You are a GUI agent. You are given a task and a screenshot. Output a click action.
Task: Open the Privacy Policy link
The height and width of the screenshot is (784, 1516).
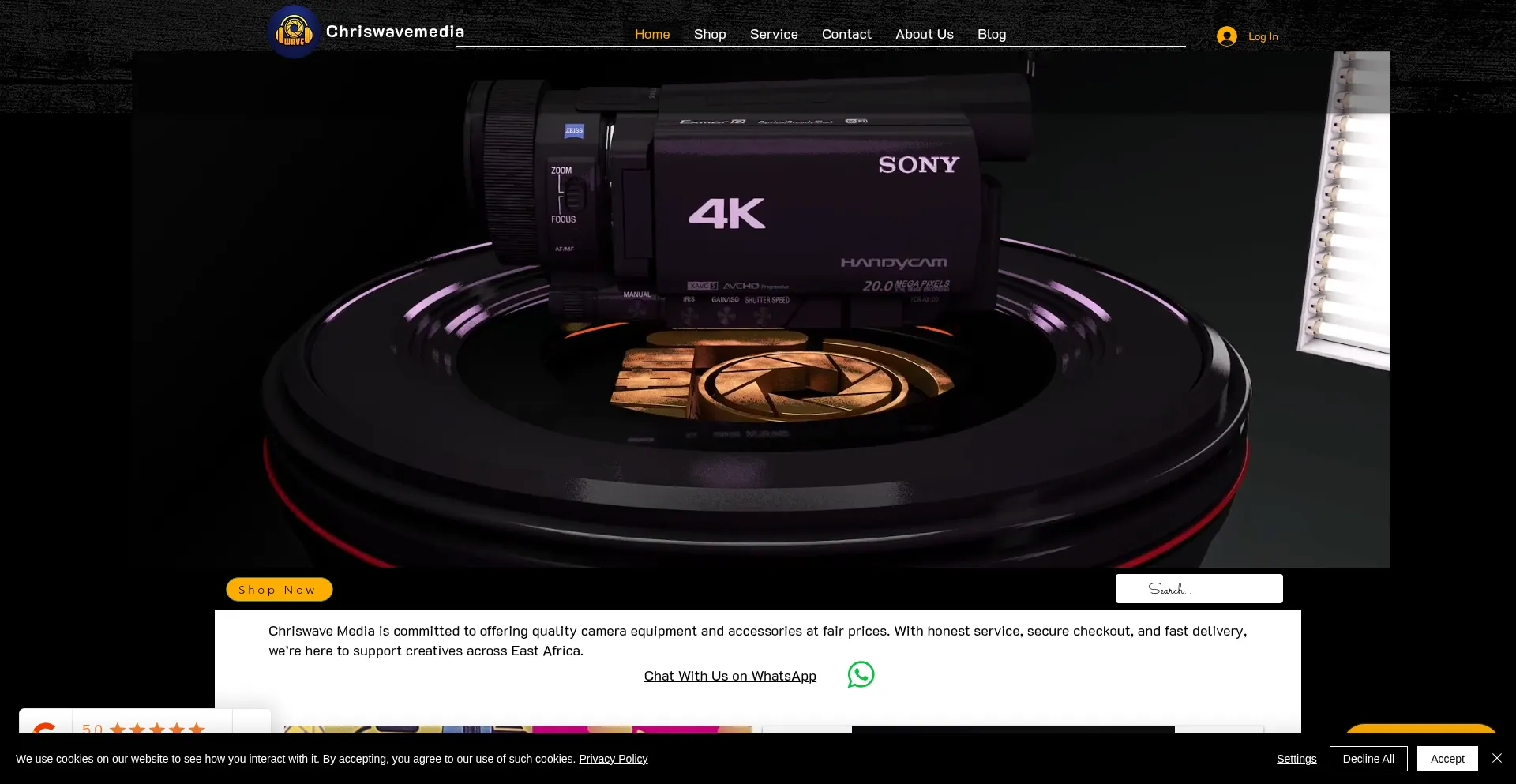click(613, 759)
